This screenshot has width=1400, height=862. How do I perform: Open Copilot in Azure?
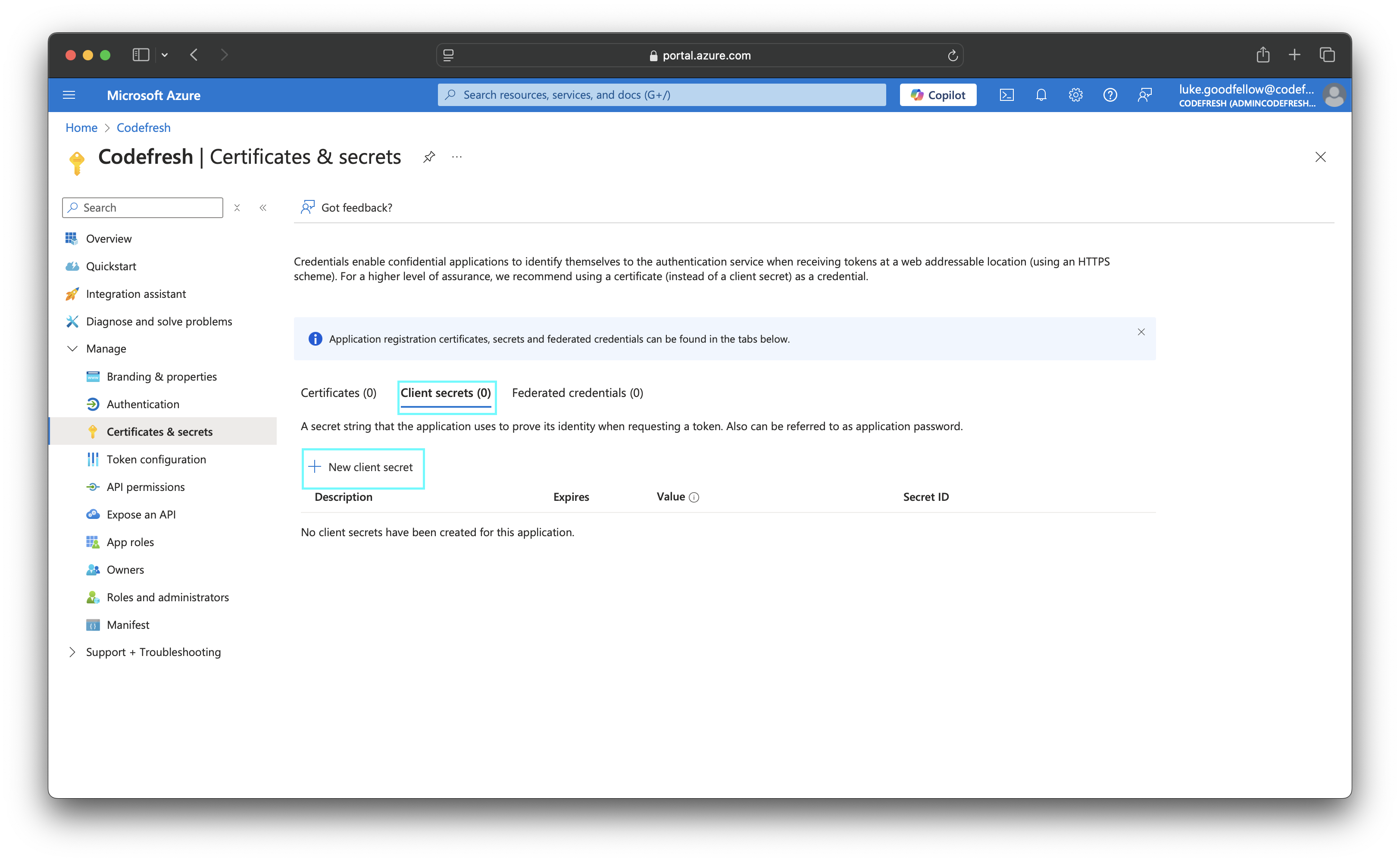pyautogui.click(x=937, y=95)
